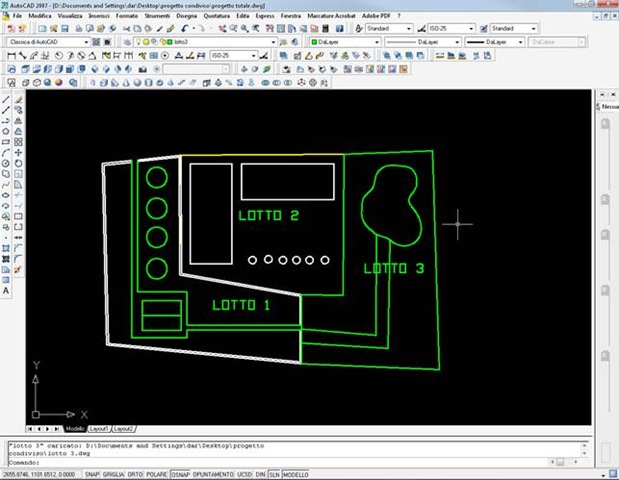Viewport: 619px width, 480px height.
Task: Select the Erase tool in modify toolbar
Action: [x=19, y=100]
